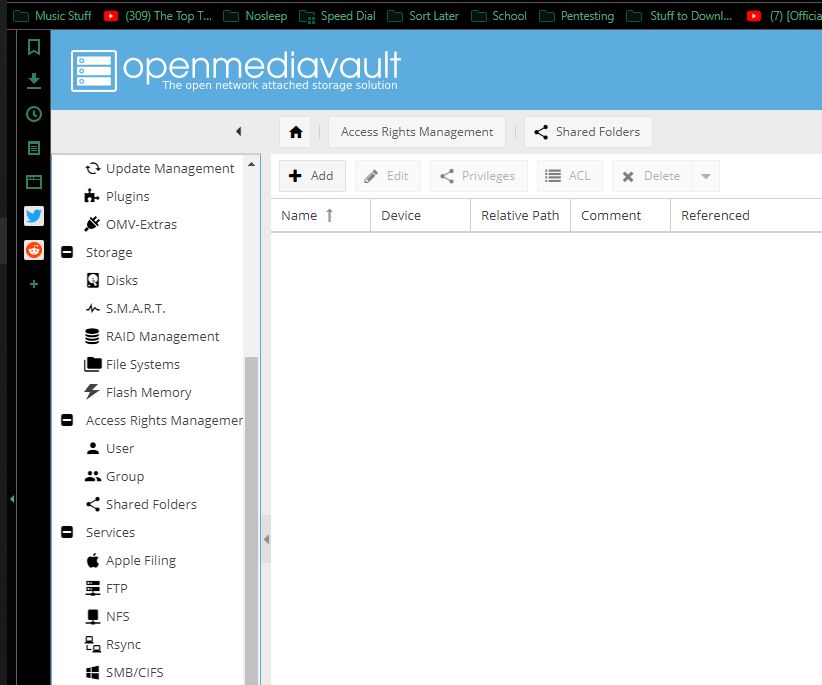
Task: Go to the home breadcrumb icon
Action: [x=296, y=132]
